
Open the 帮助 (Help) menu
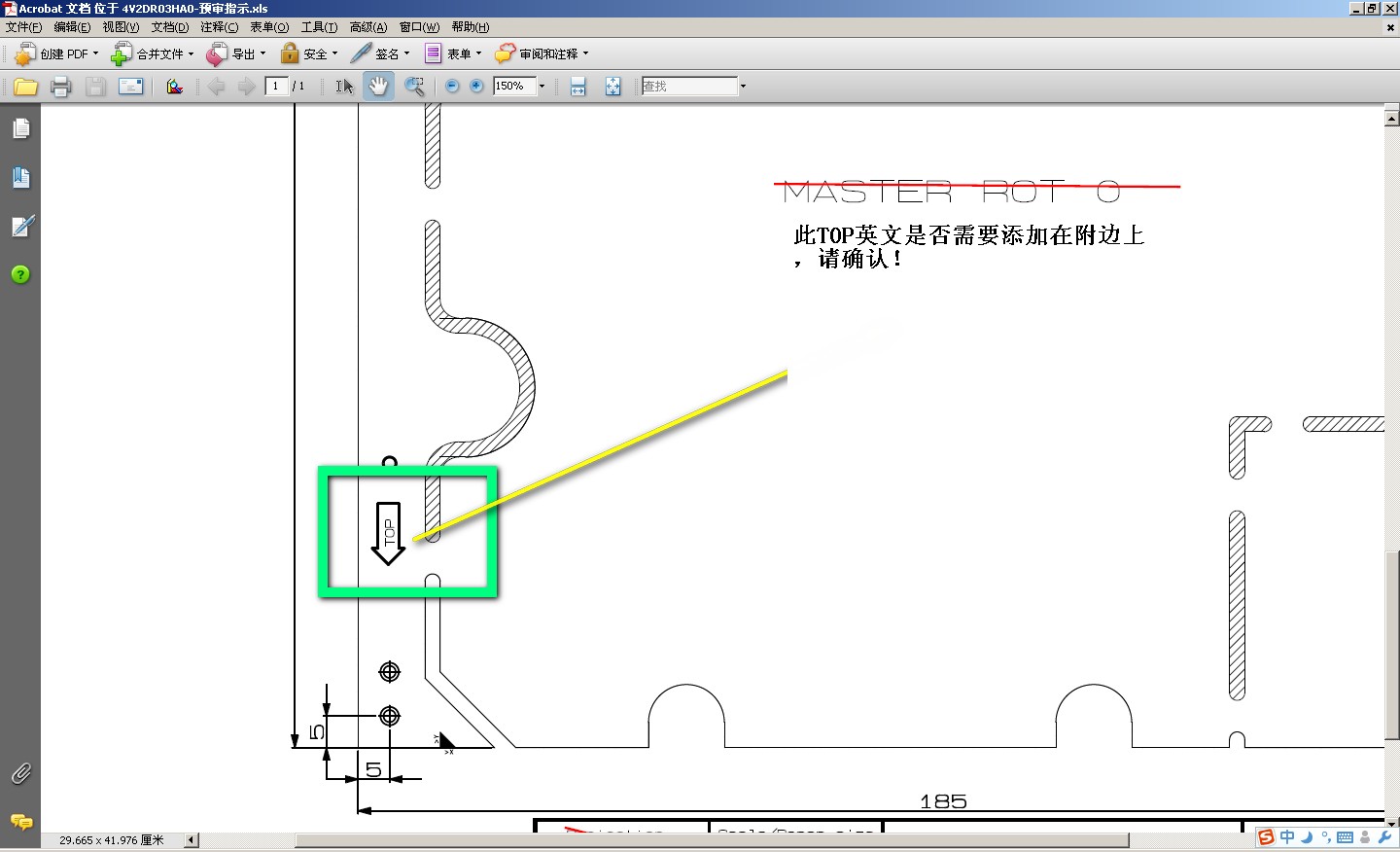tap(471, 27)
